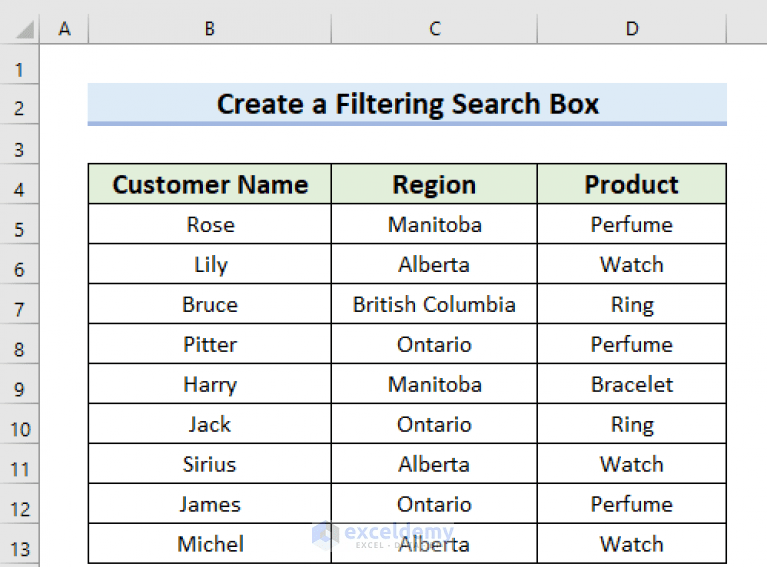Image resolution: width=767 pixels, height=567 pixels.
Task: Click the cell containing 'Pitter'
Action: click(x=210, y=344)
